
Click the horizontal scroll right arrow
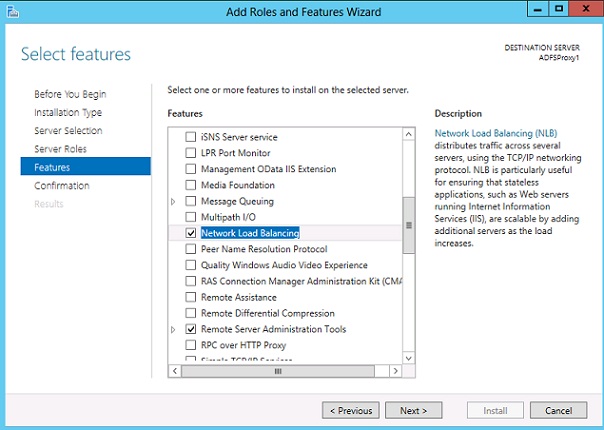point(395,371)
